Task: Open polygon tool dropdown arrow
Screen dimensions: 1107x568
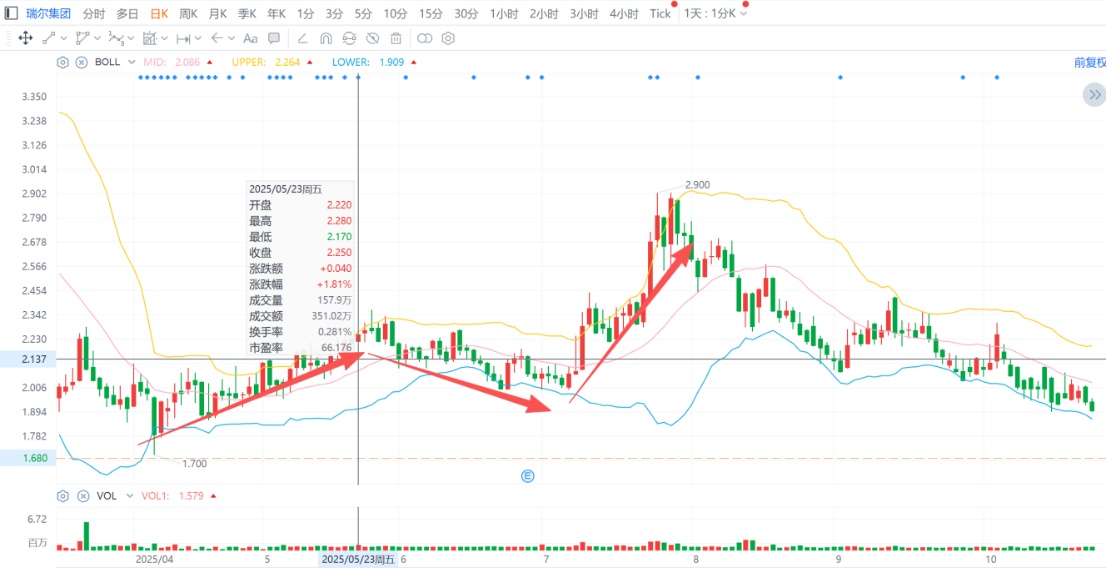Action: (97, 38)
